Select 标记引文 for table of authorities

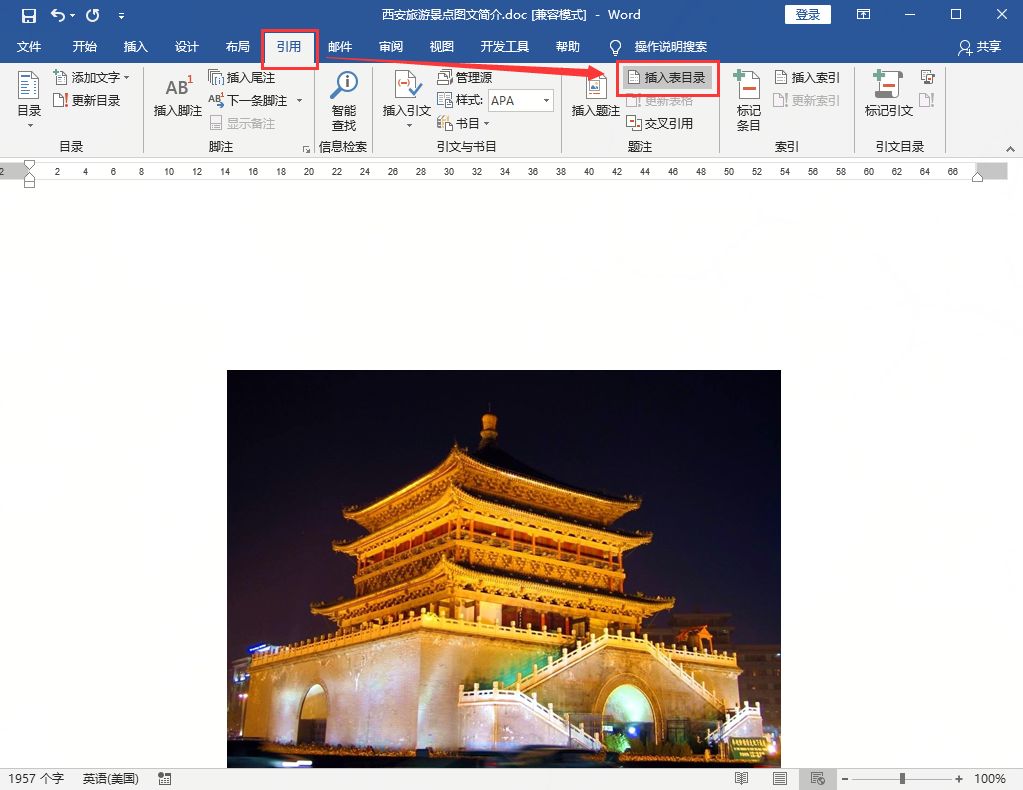tap(886, 100)
